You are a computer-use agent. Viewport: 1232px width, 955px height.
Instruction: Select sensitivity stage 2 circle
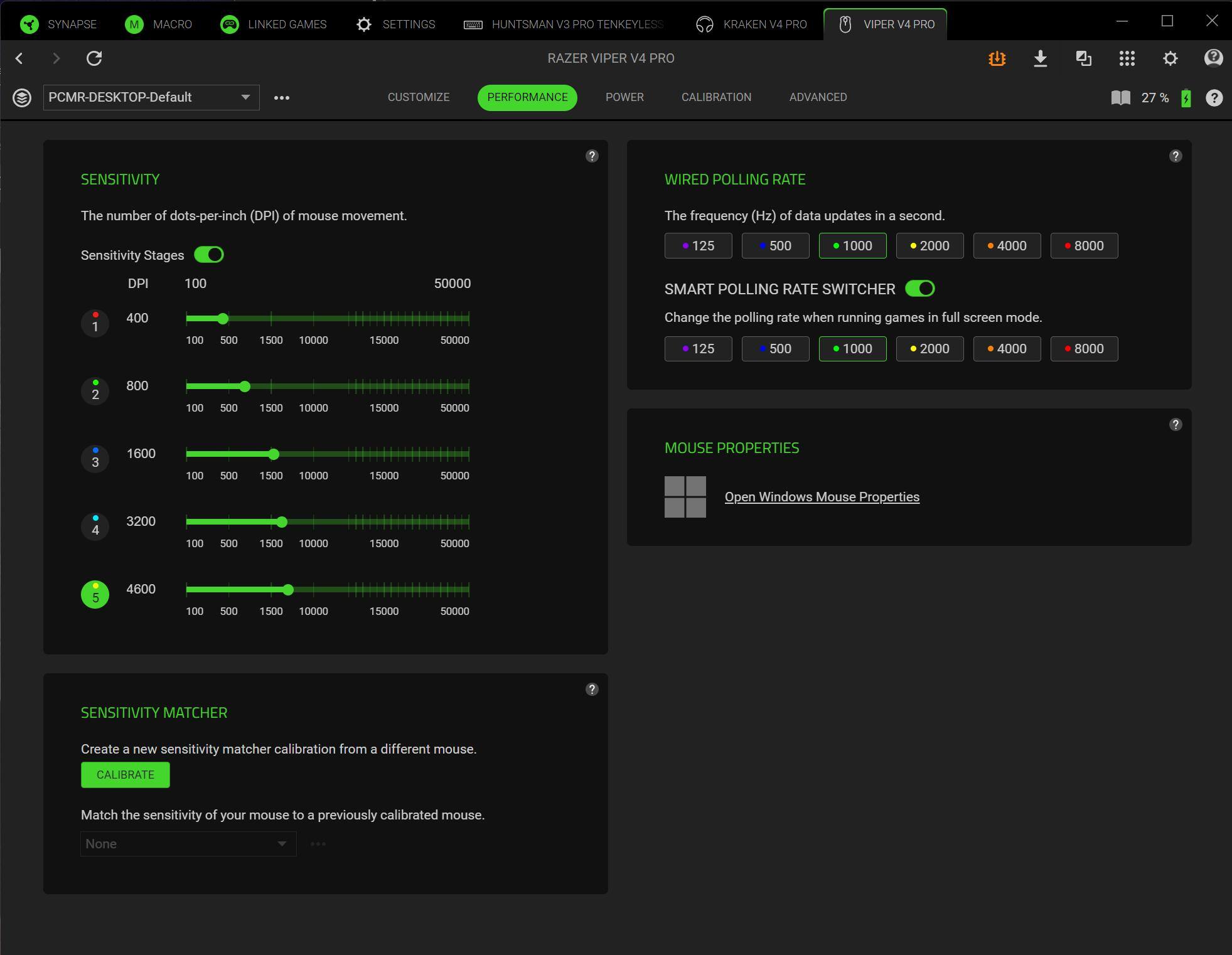coord(95,391)
